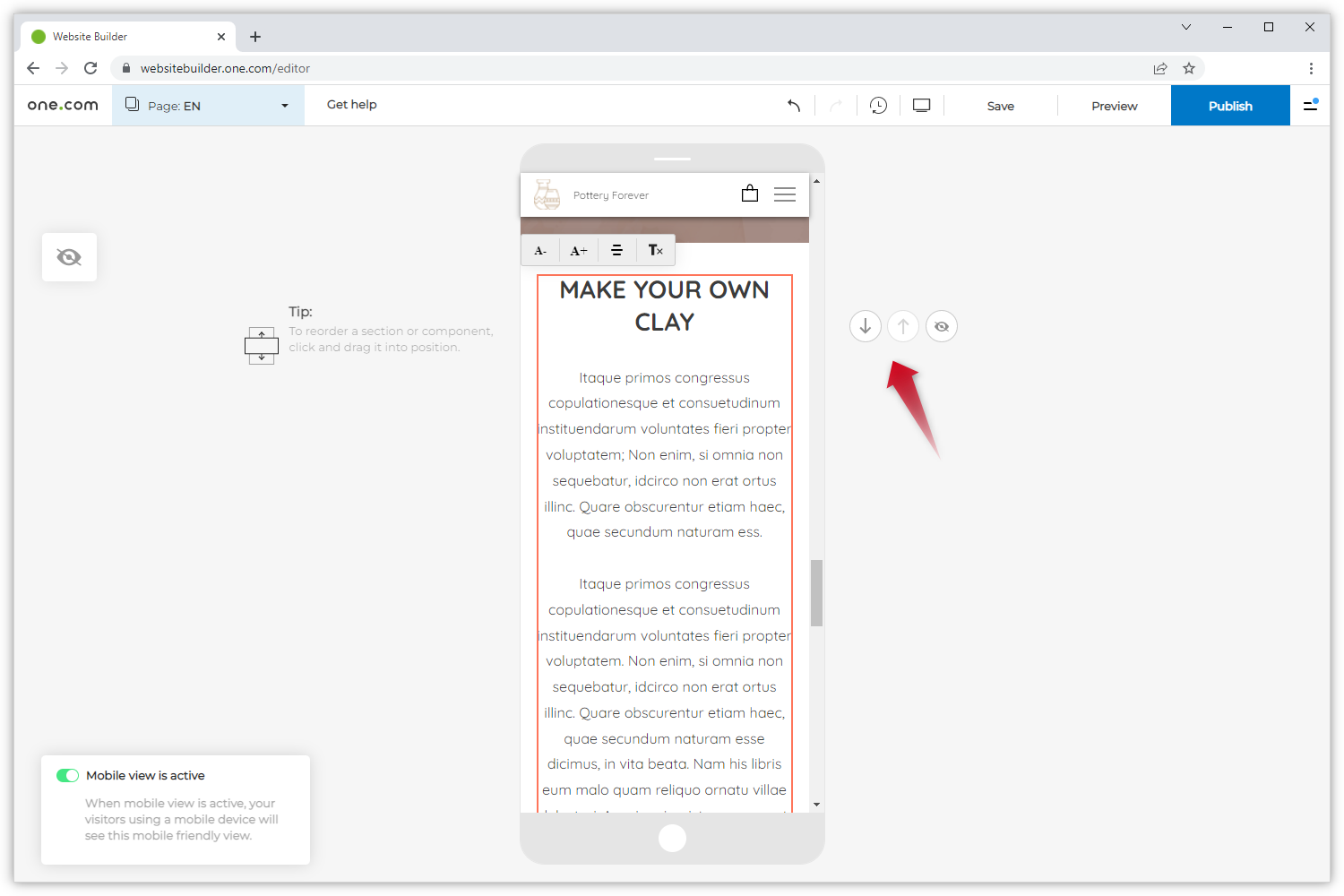The height and width of the screenshot is (896, 1344).
Task: Open hamburger menu in mobile preview
Action: tap(785, 194)
